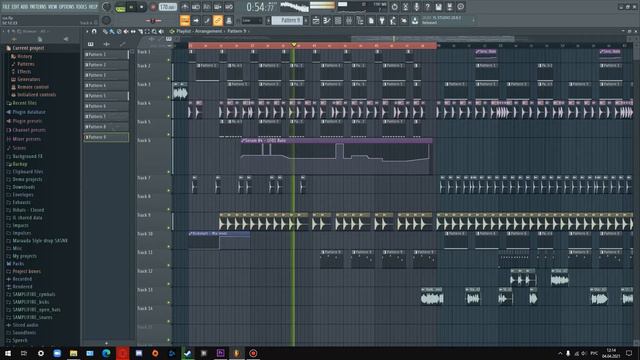The height and width of the screenshot is (360, 640).
Task: Open the VIEW menu
Action: click(53, 7)
